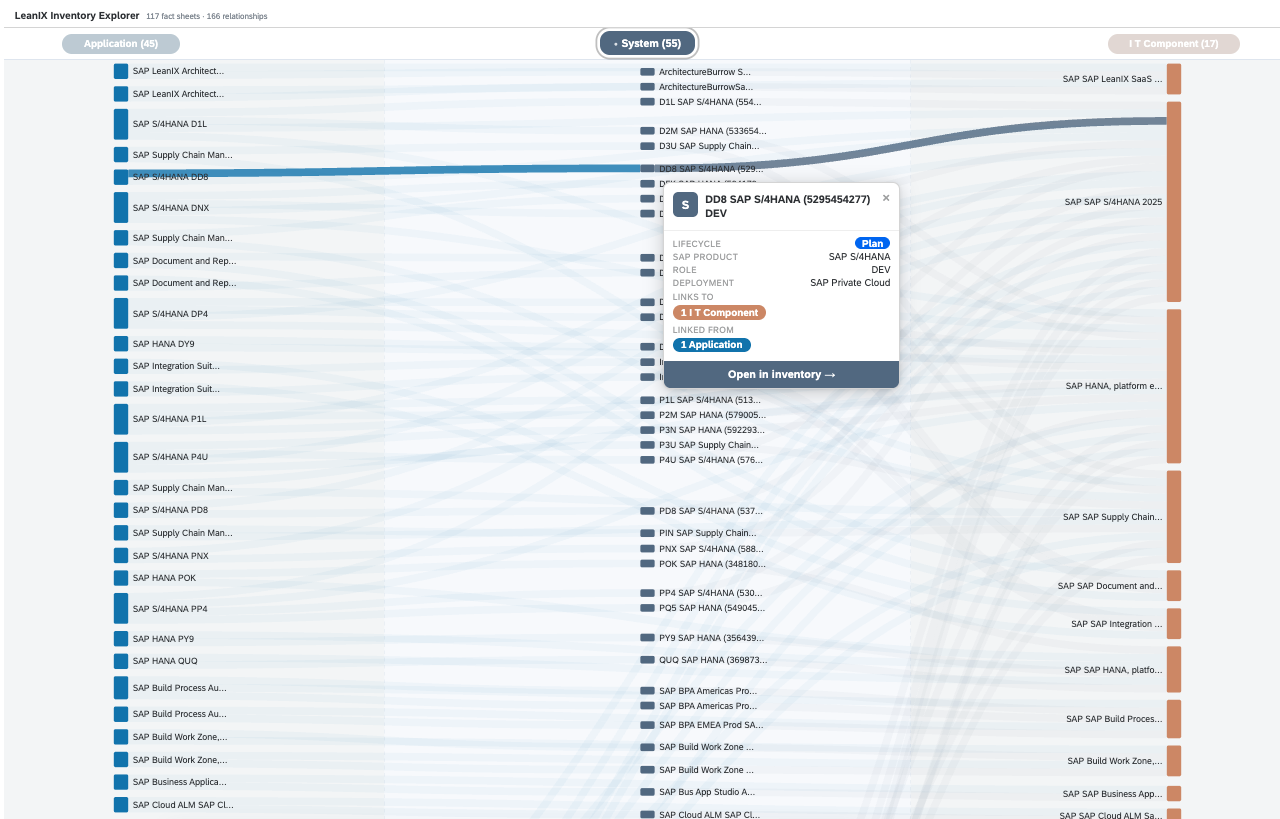This screenshot has width=1280, height=819.
Task: Click the blue node square next to SAP S/4HANA PP4
Action: (121, 609)
